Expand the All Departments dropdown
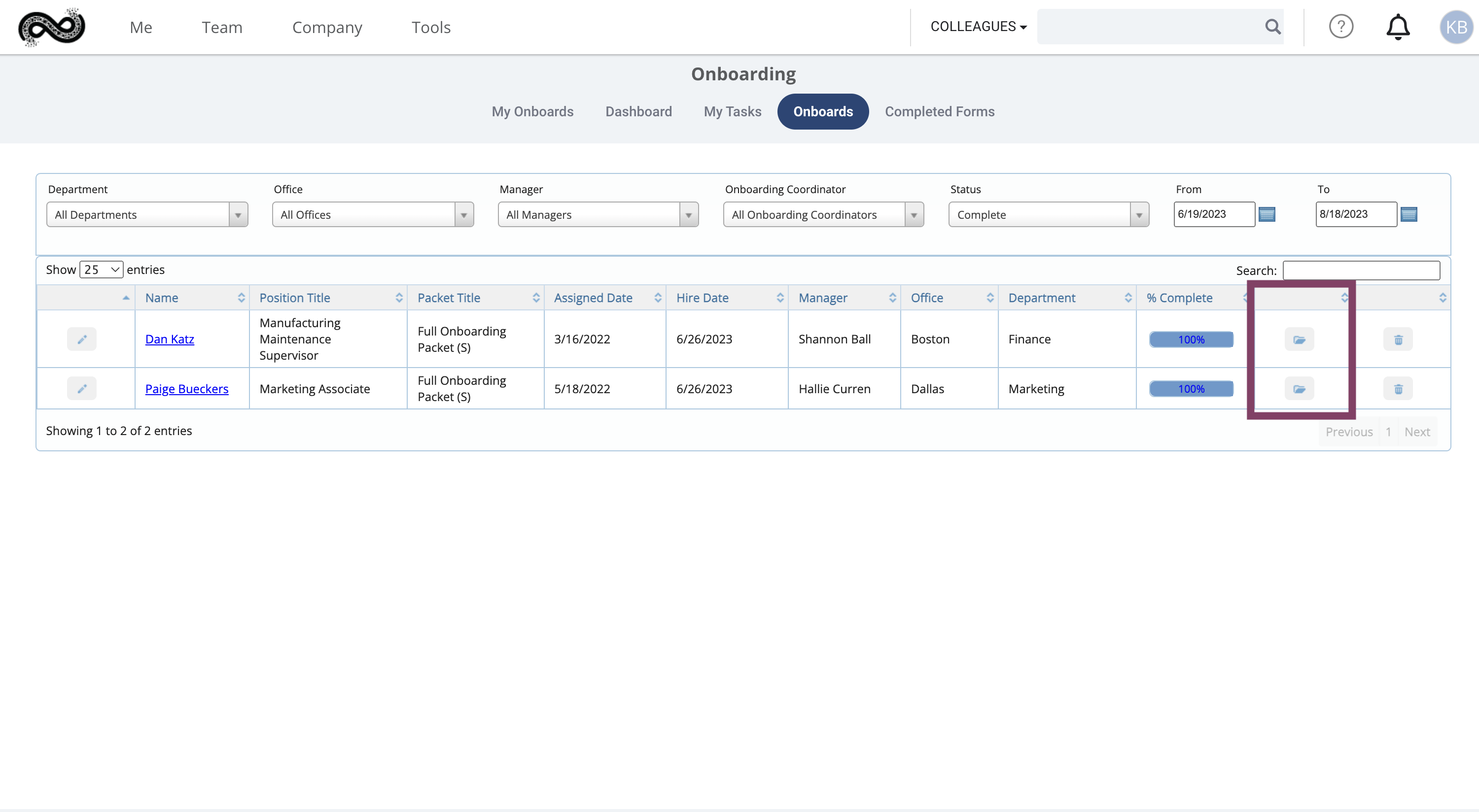Screen dimensions: 1479x812 point(147,215)
